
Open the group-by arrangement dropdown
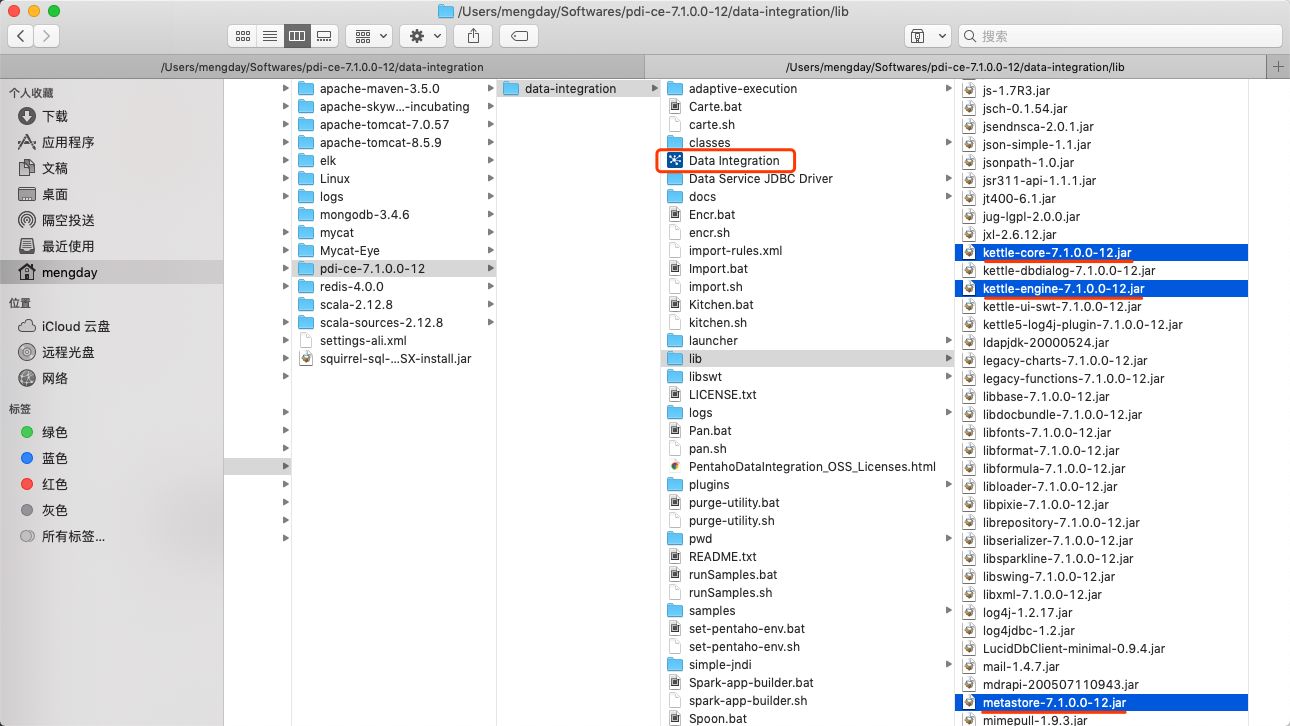click(368, 36)
